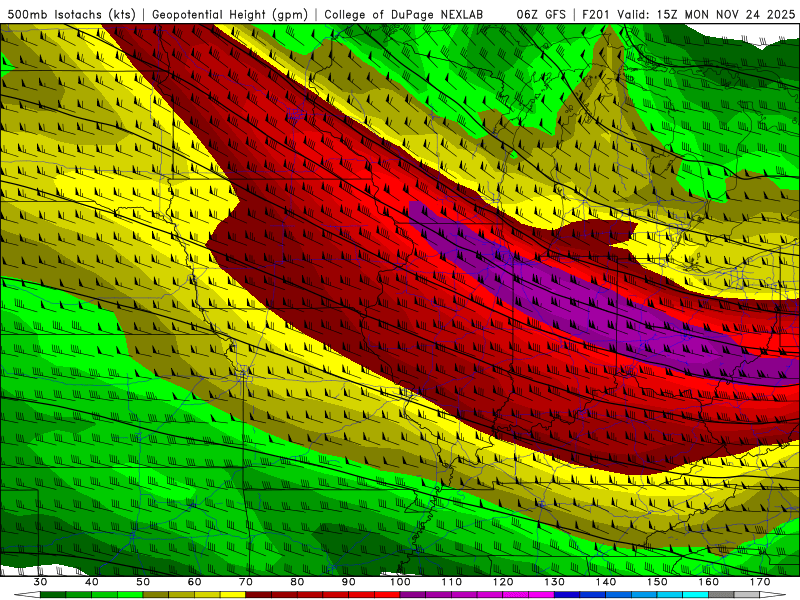
Task: Click the legend value 90
Action: click(x=348, y=582)
